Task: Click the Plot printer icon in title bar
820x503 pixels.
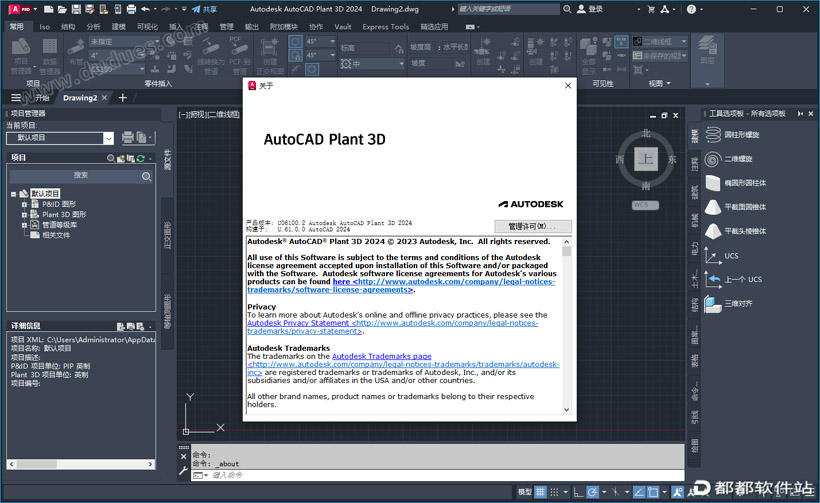Action: 131,9
